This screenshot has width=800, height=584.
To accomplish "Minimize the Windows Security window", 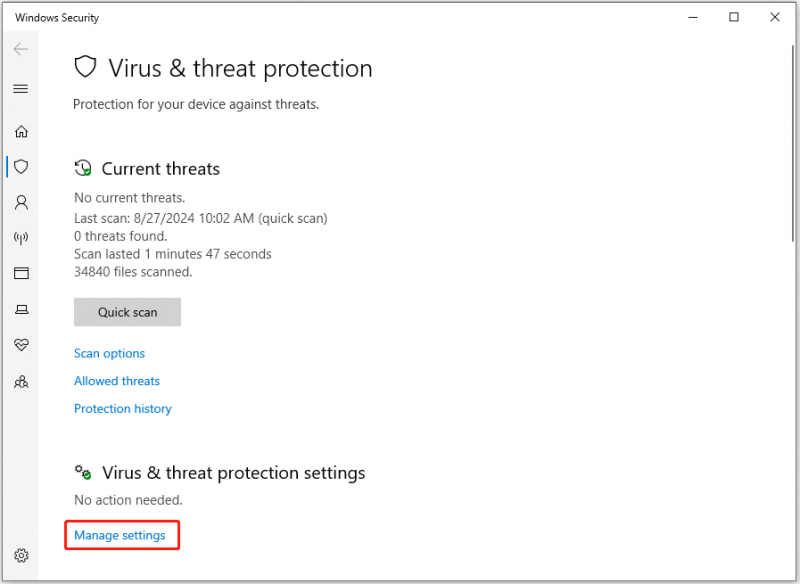I will tap(693, 17).
